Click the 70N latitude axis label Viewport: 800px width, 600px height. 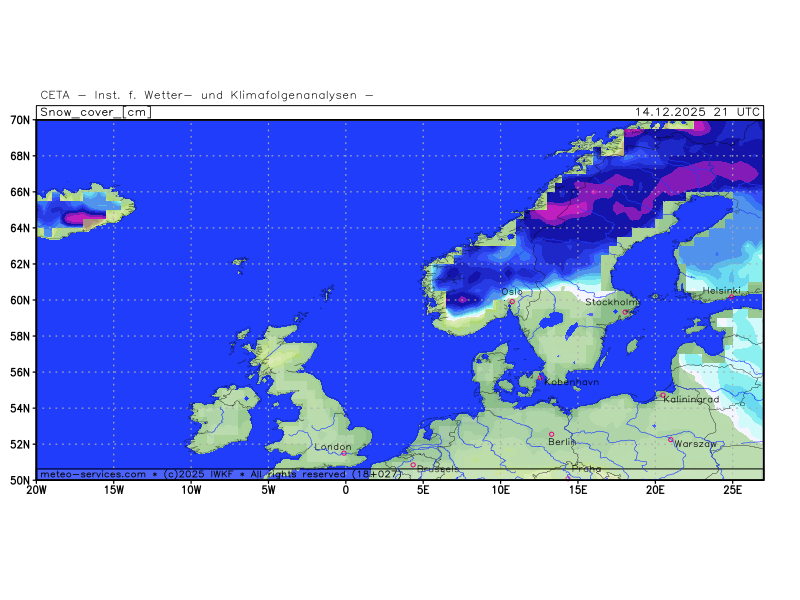pyautogui.click(x=20, y=121)
